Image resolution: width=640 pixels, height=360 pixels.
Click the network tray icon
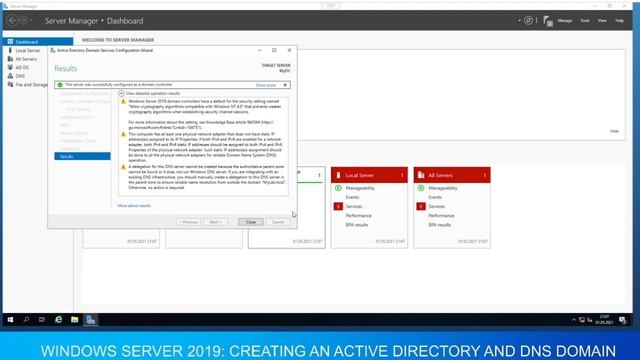pos(582,320)
